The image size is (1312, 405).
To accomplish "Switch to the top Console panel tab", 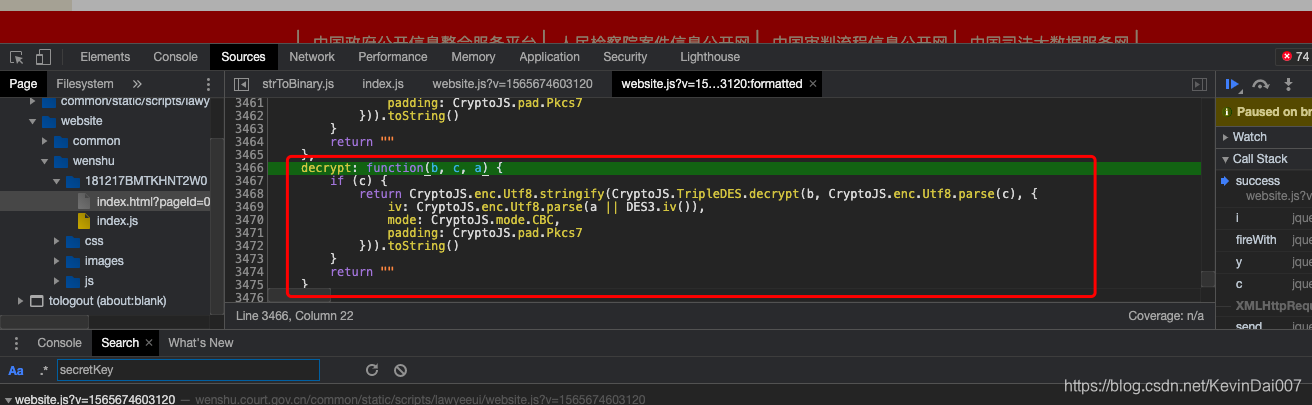I will click(x=175, y=57).
